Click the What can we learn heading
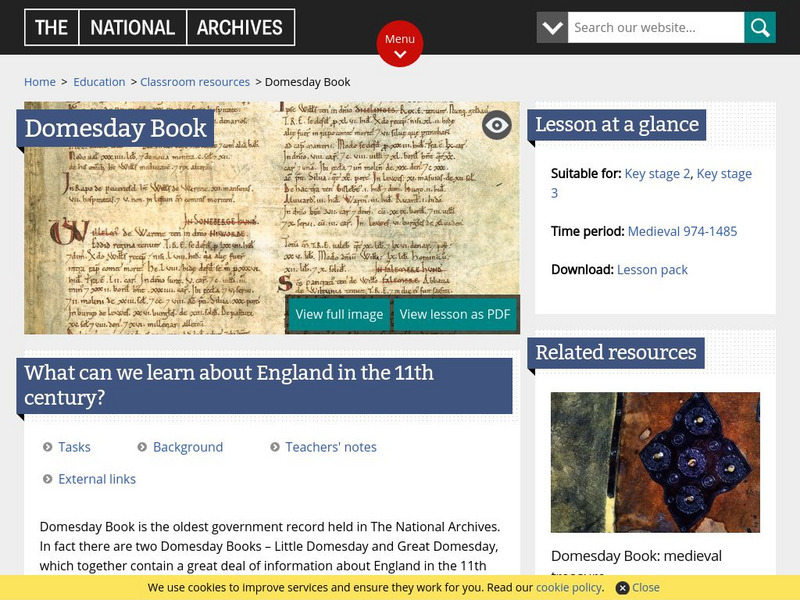This screenshot has width=800, height=600. click(264, 385)
